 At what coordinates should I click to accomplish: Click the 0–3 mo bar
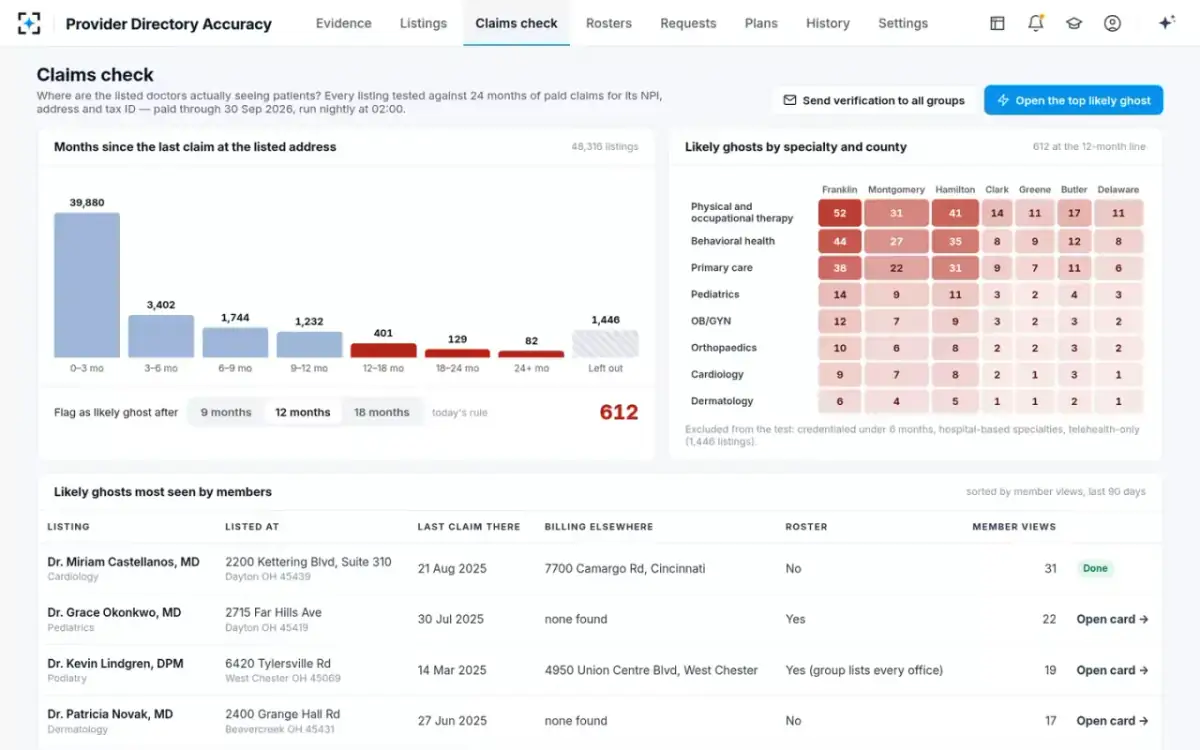[x=87, y=285]
